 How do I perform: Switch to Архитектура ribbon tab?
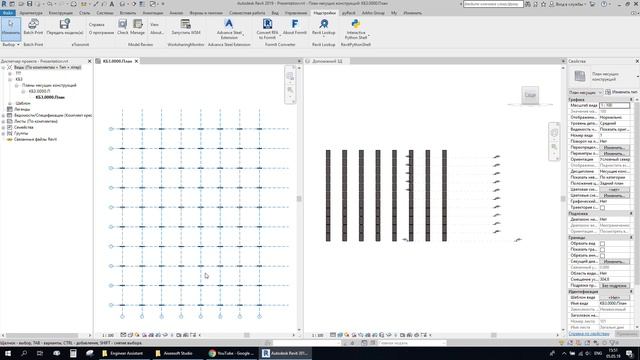click(31, 13)
